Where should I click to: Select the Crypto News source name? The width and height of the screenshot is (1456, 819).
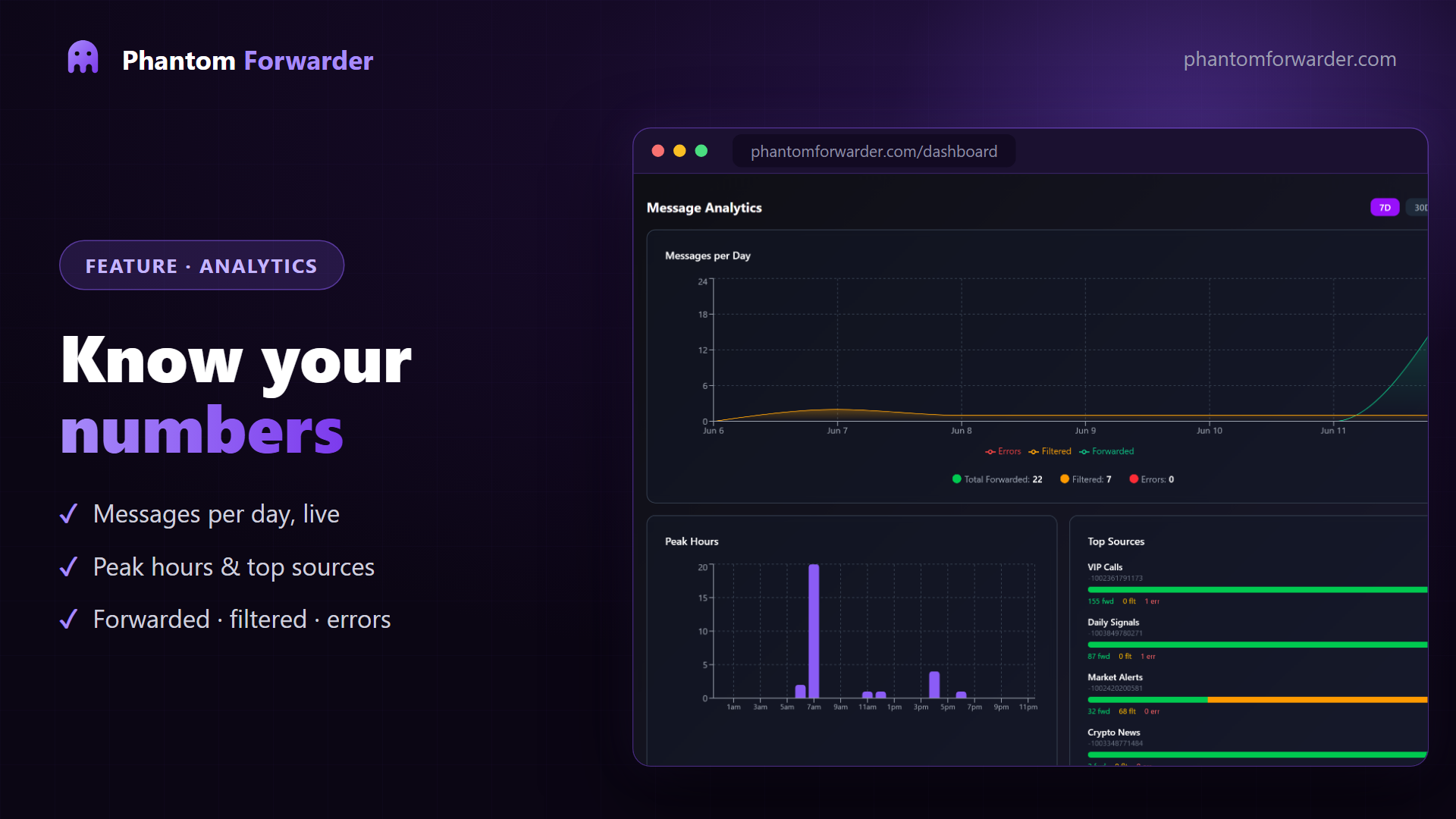click(1113, 732)
